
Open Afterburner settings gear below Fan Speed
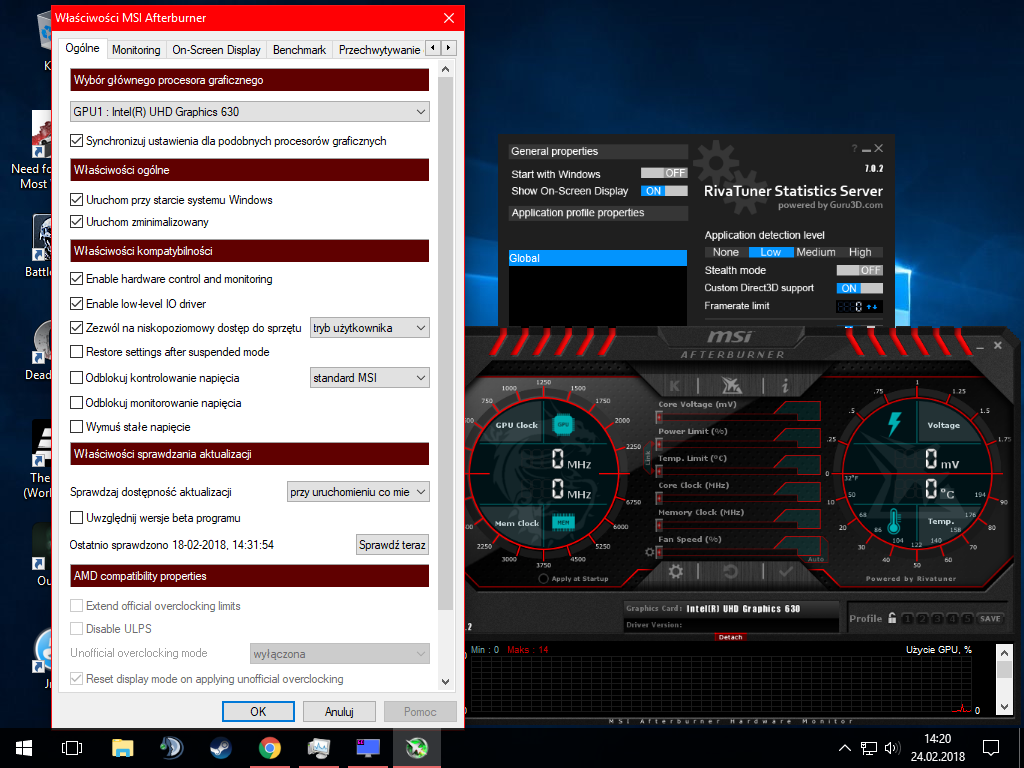675,571
